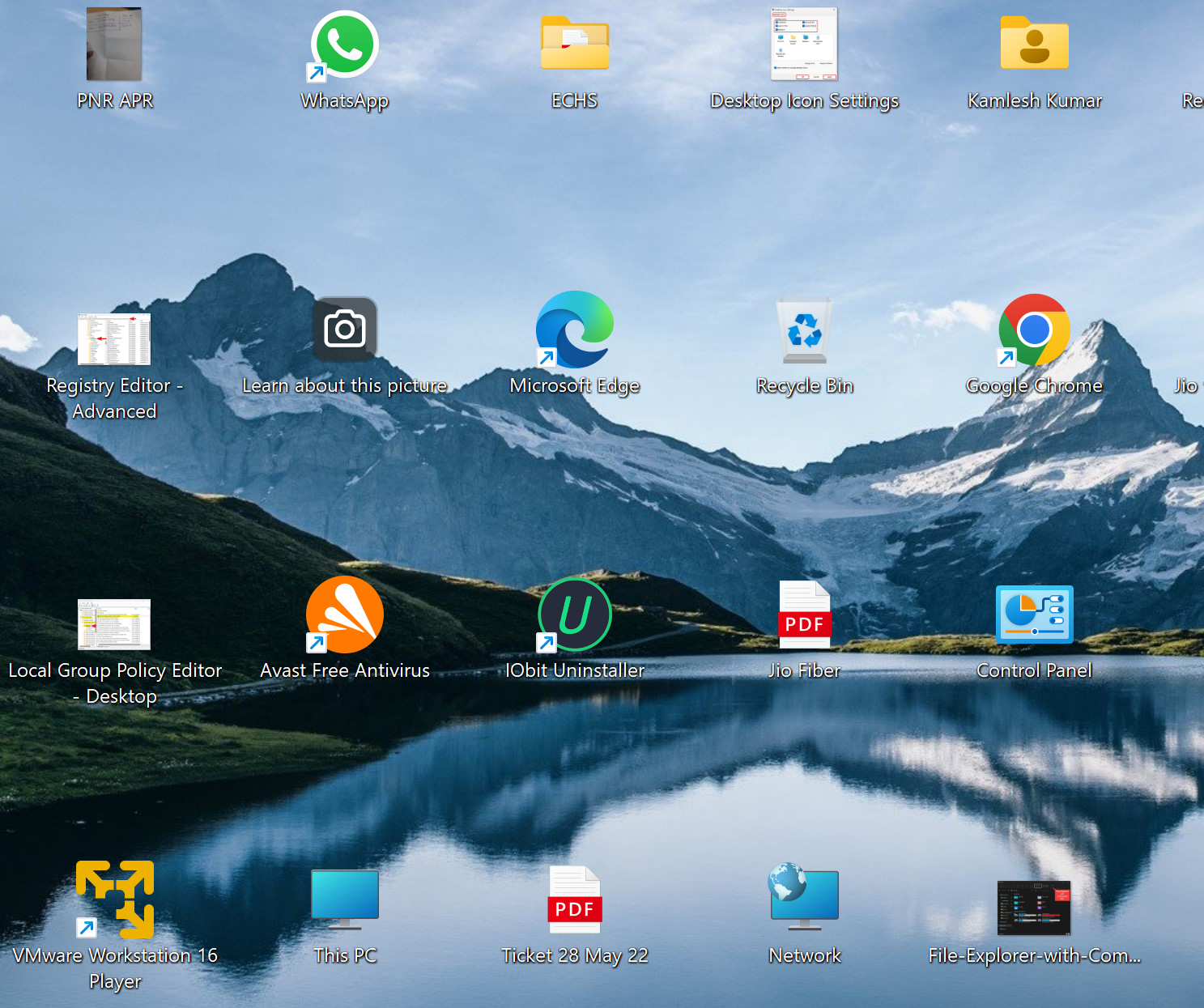Open the Control Panel icon

(1034, 615)
